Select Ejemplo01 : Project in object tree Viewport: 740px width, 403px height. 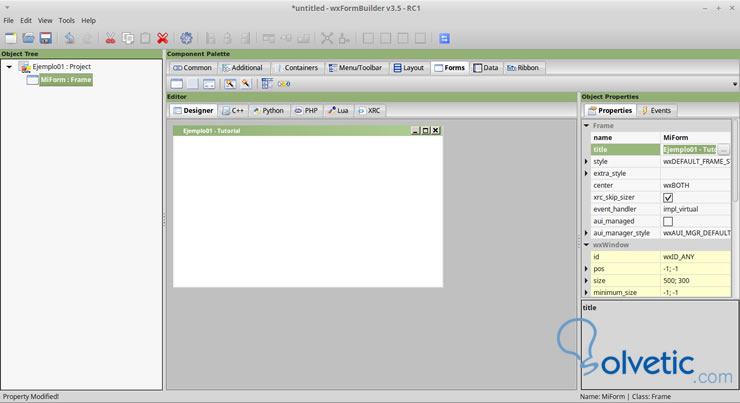(x=61, y=67)
